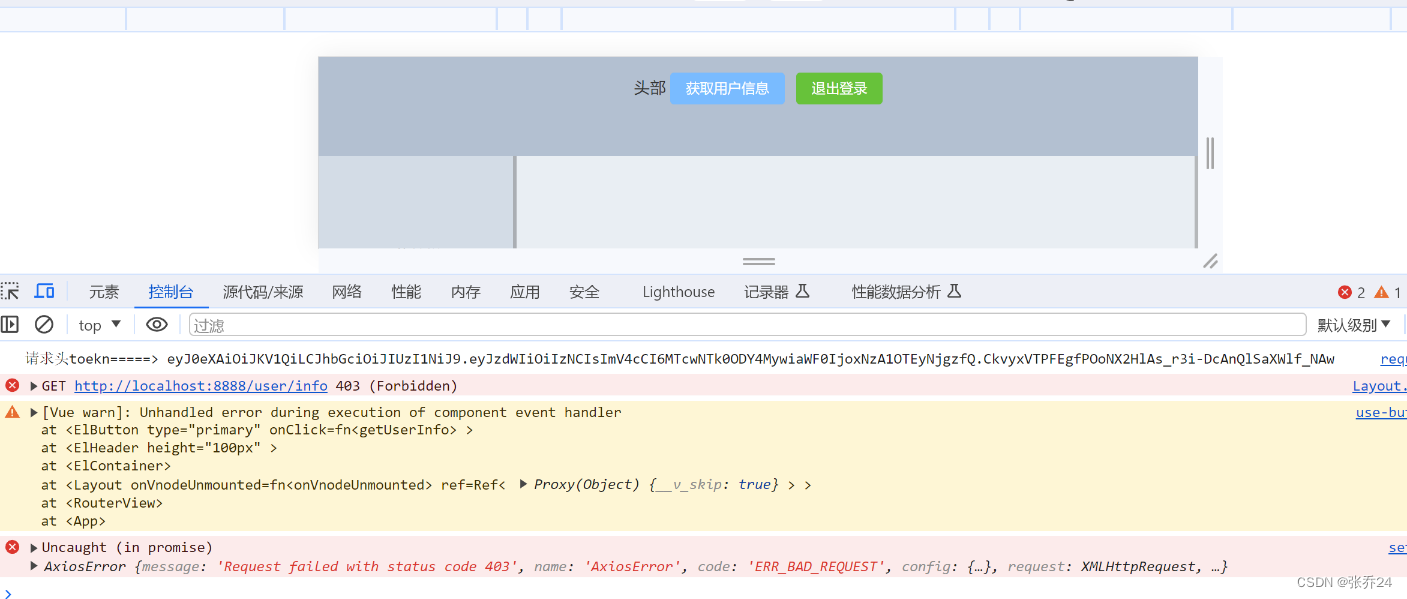This screenshot has height=599, width=1407.
Task: Expand the AxiosError object details
Action: tap(33, 566)
